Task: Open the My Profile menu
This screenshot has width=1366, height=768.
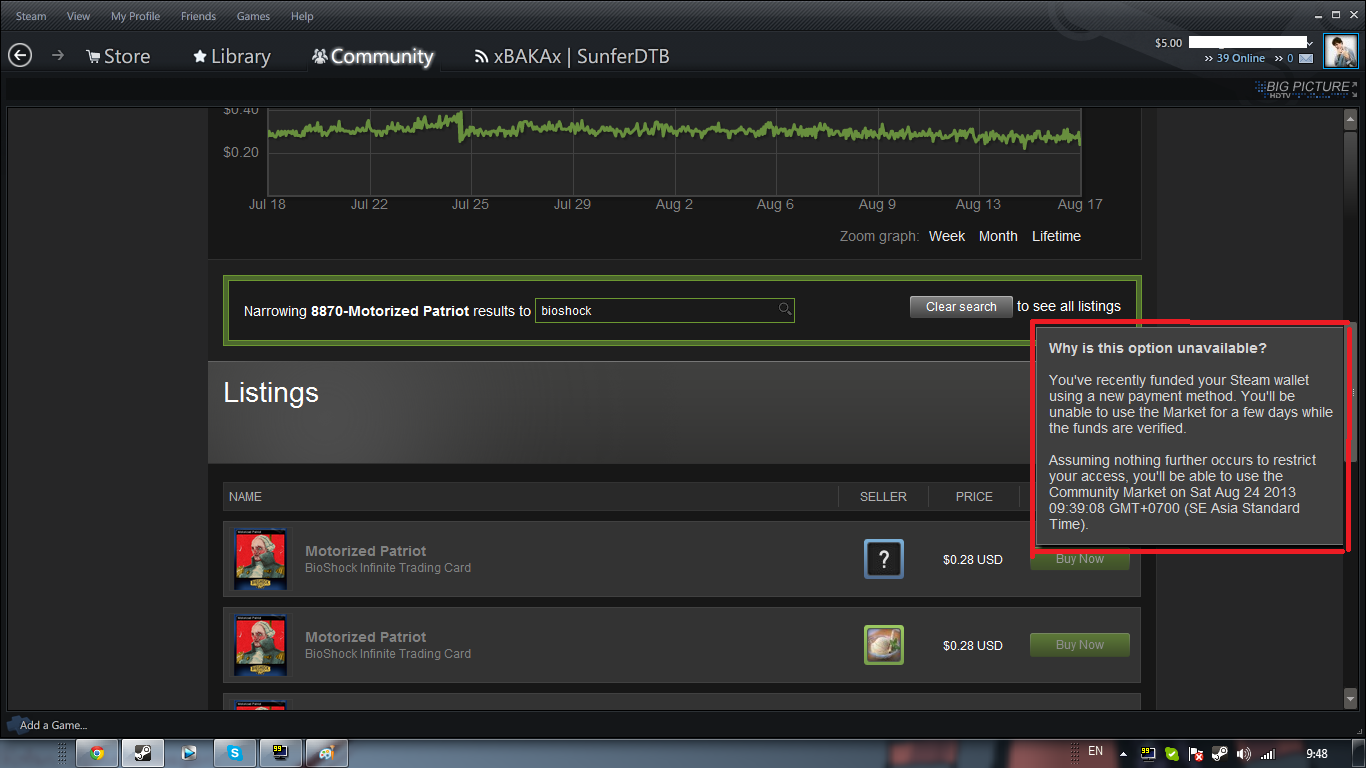Action: (135, 16)
